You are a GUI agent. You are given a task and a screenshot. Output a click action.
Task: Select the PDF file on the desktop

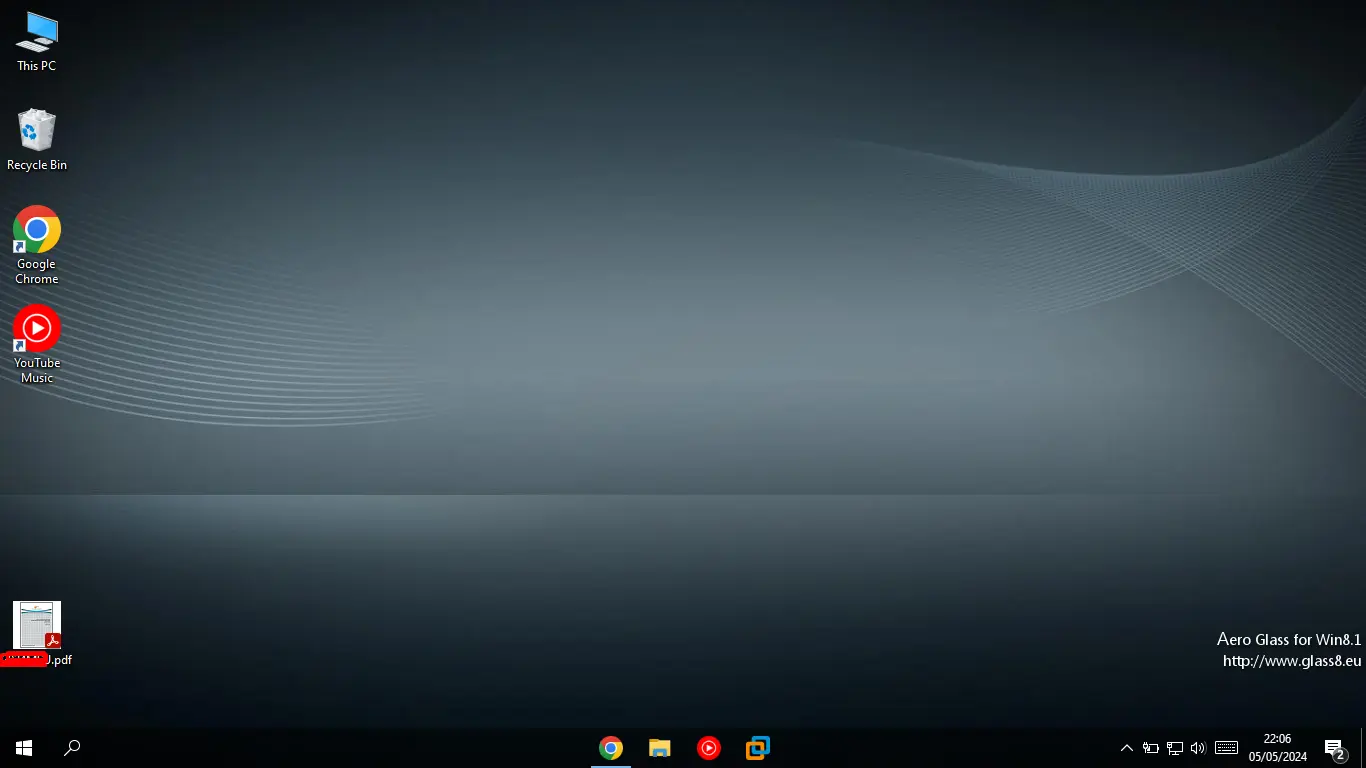coord(37,634)
